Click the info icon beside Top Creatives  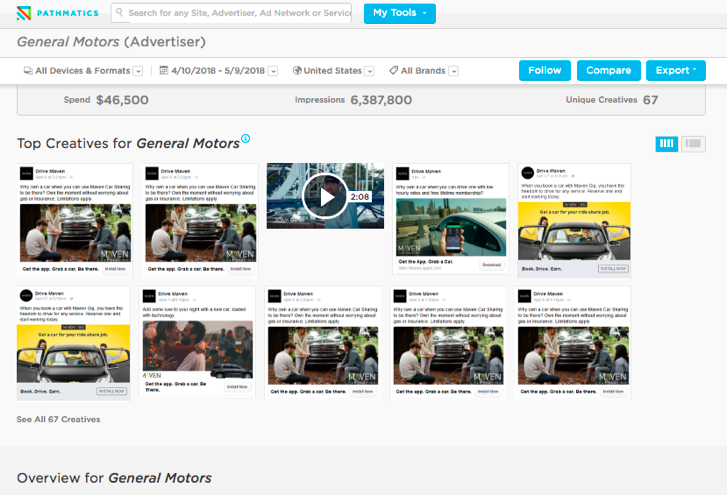pos(246,139)
